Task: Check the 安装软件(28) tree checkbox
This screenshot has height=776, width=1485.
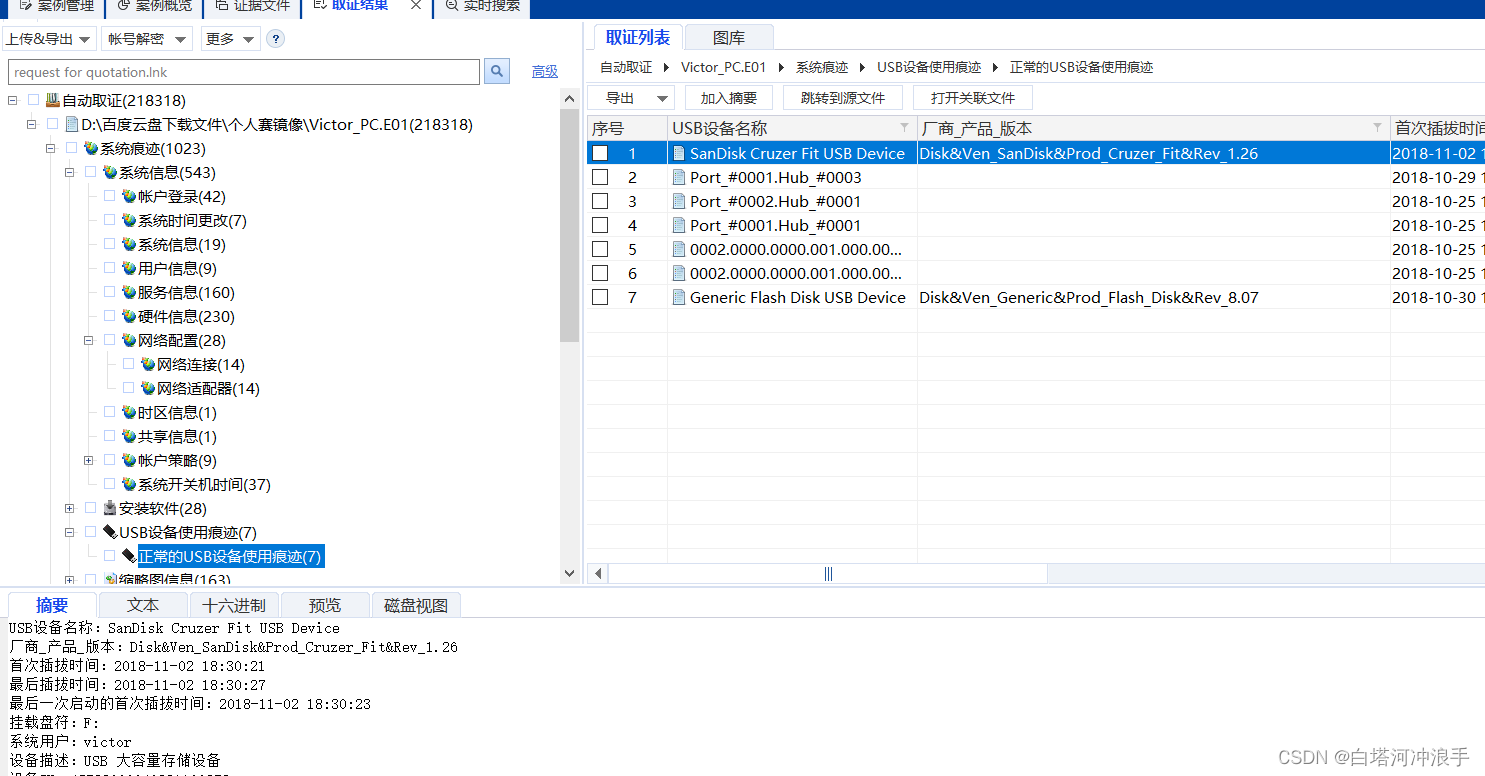Action: [90, 508]
